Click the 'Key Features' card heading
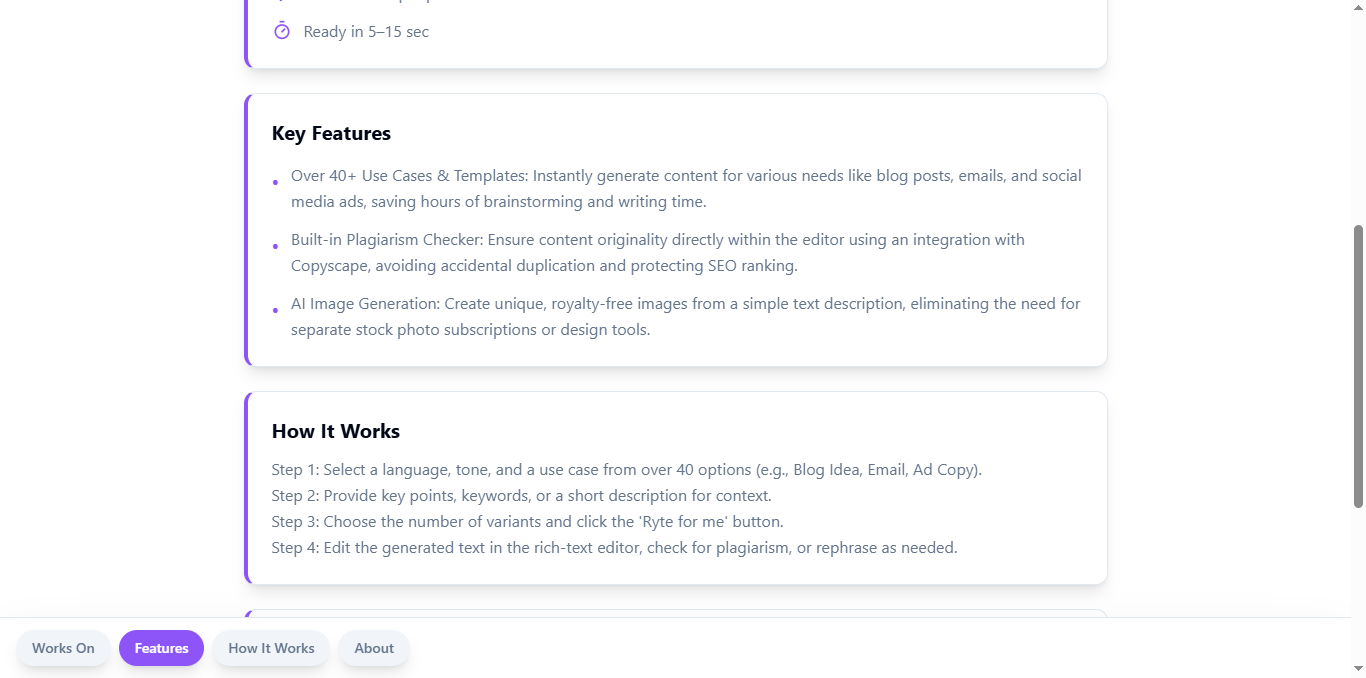The width and height of the screenshot is (1366, 678). (331, 133)
